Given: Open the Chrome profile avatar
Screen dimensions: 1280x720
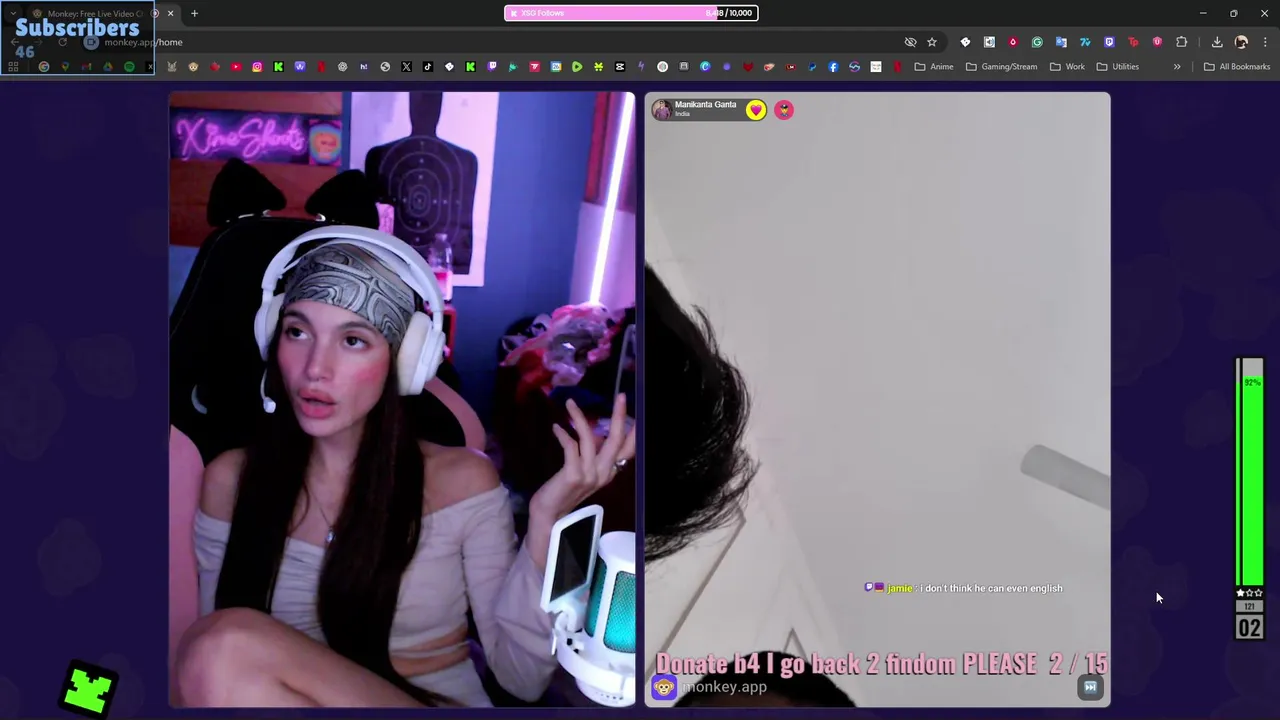Looking at the screenshot, I should 1241,42.
